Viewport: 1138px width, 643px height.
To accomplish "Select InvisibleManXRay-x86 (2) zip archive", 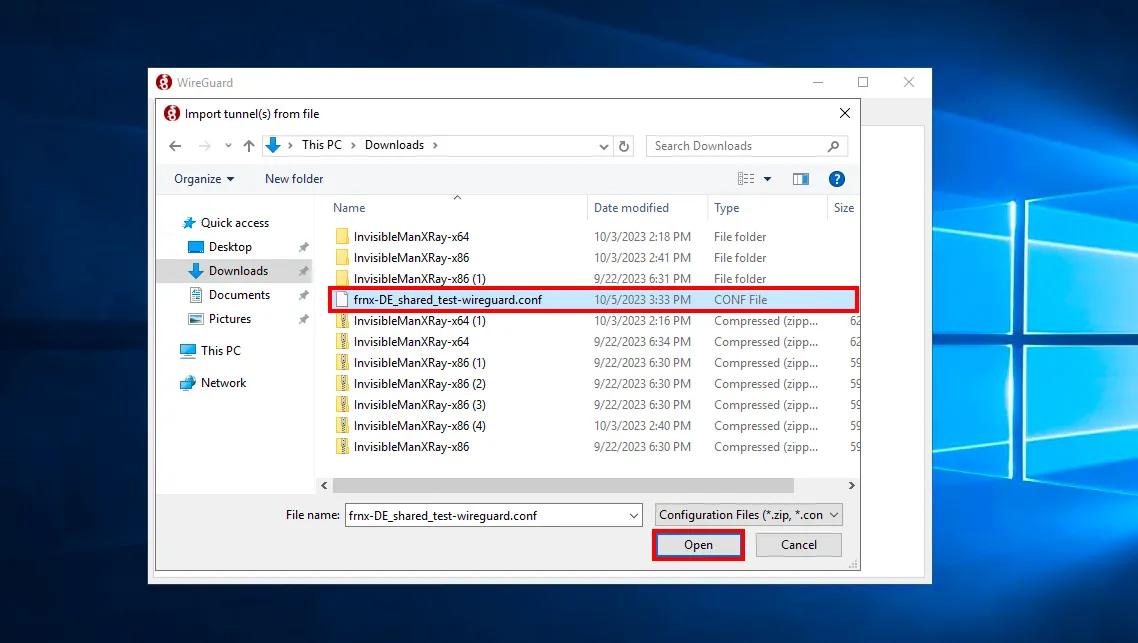I will point(419,384).
